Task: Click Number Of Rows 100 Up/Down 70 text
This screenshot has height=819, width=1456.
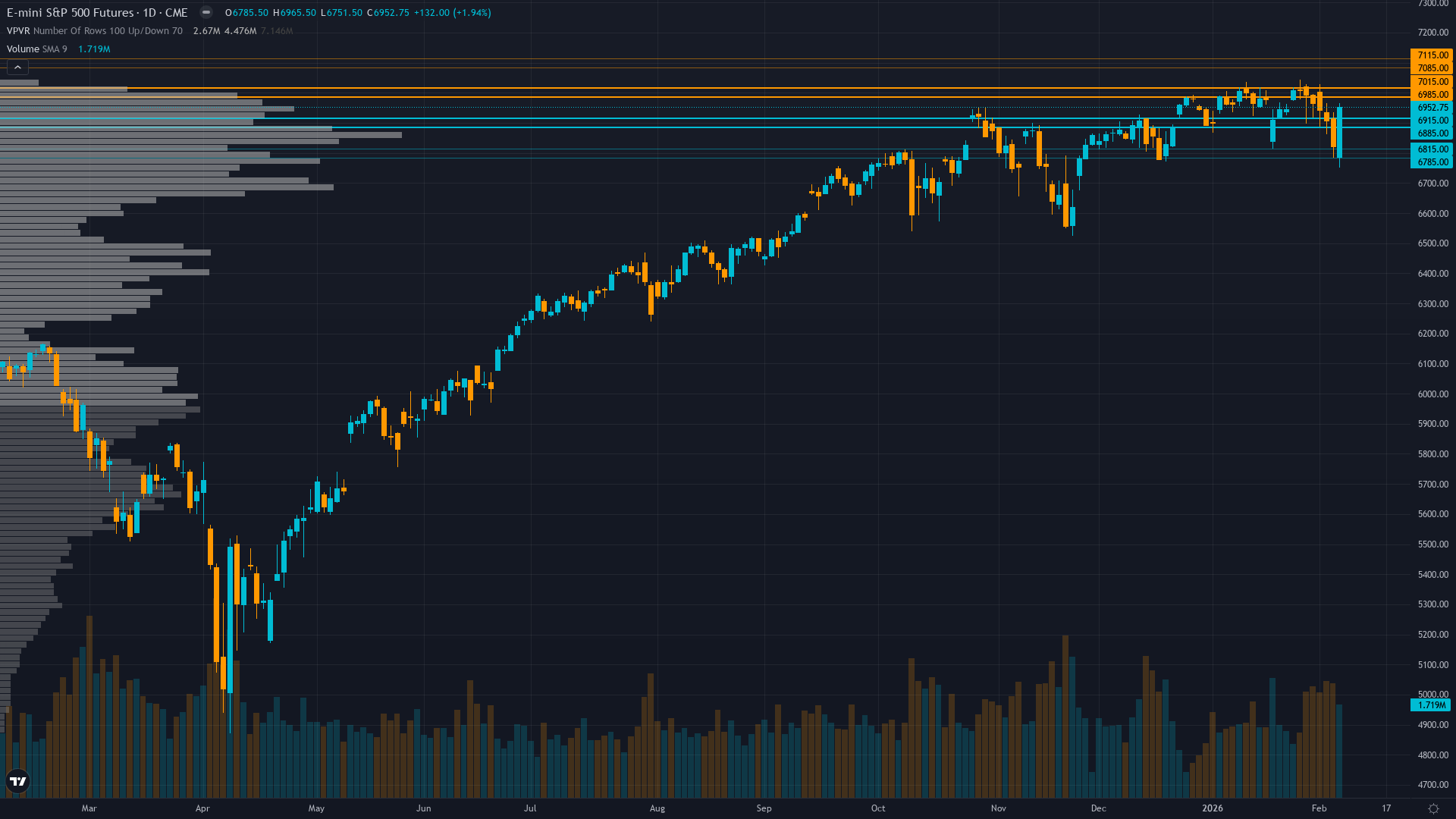Action: click(108, 31)
